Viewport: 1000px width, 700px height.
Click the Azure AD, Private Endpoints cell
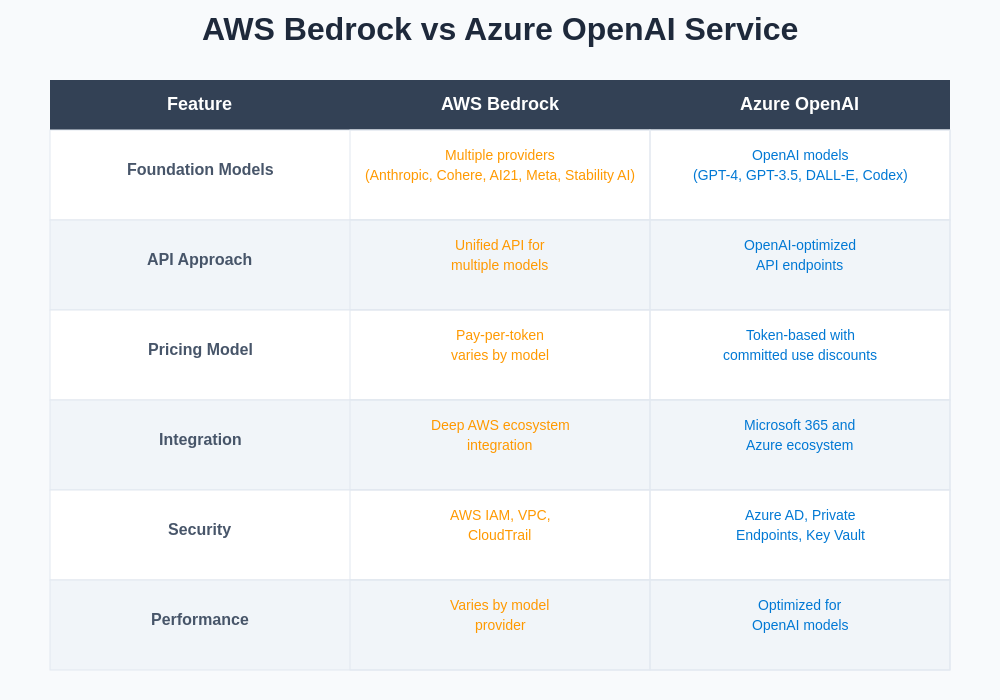point(800,526)
